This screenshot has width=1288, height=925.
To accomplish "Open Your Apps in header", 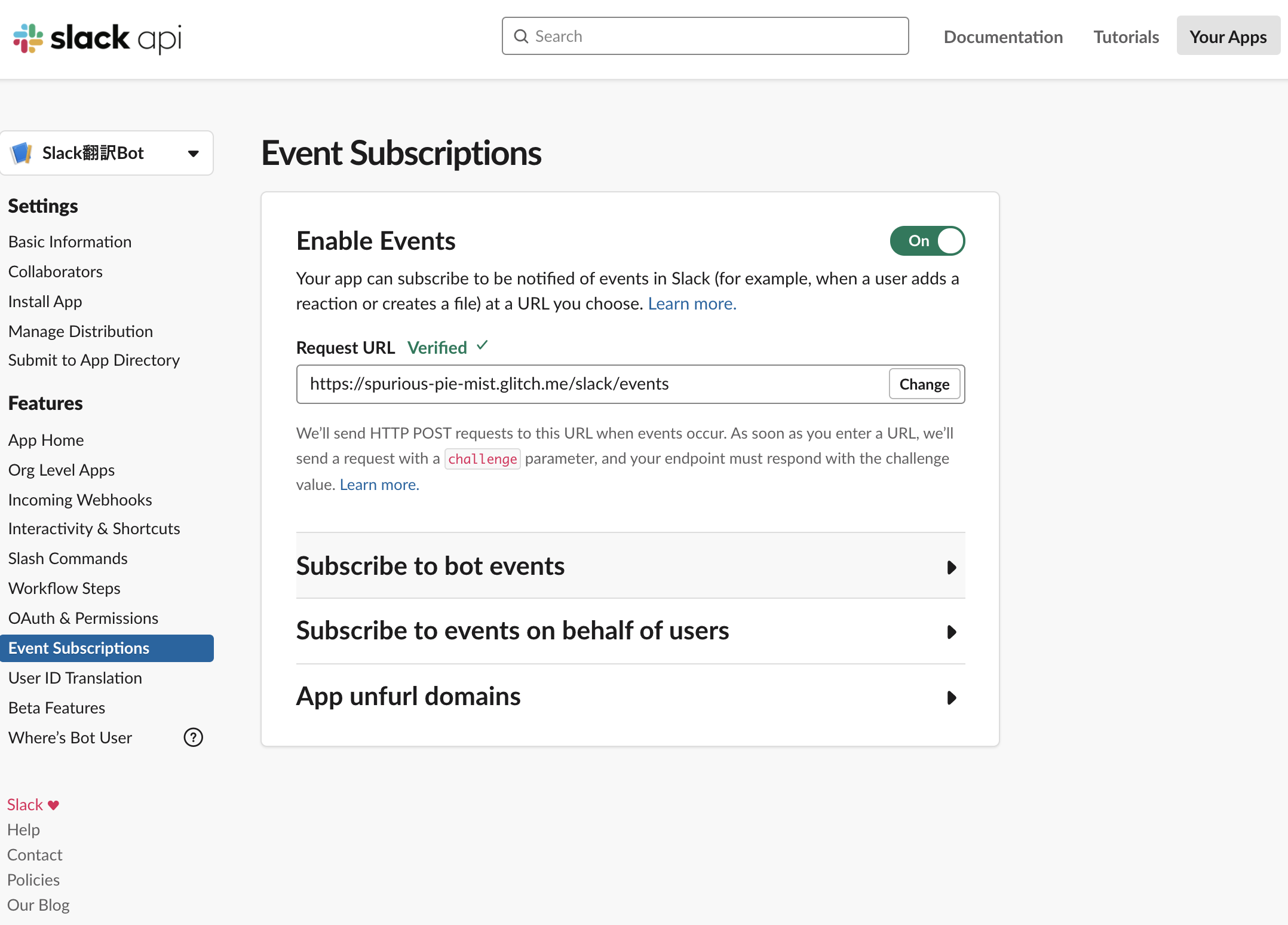I will (1228, 37).
